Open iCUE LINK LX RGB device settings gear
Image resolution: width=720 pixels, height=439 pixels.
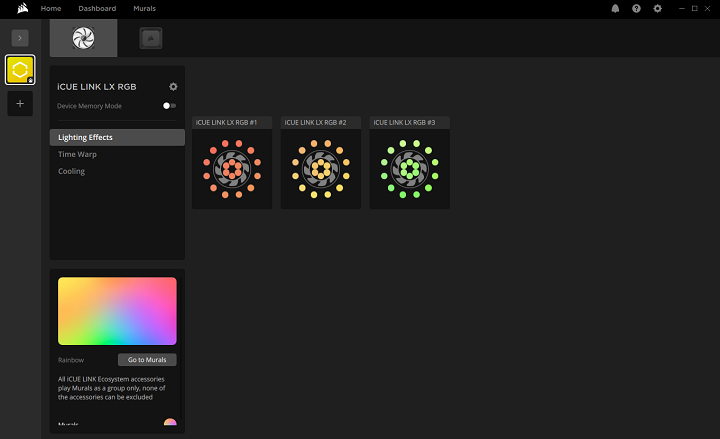(173, 87)
